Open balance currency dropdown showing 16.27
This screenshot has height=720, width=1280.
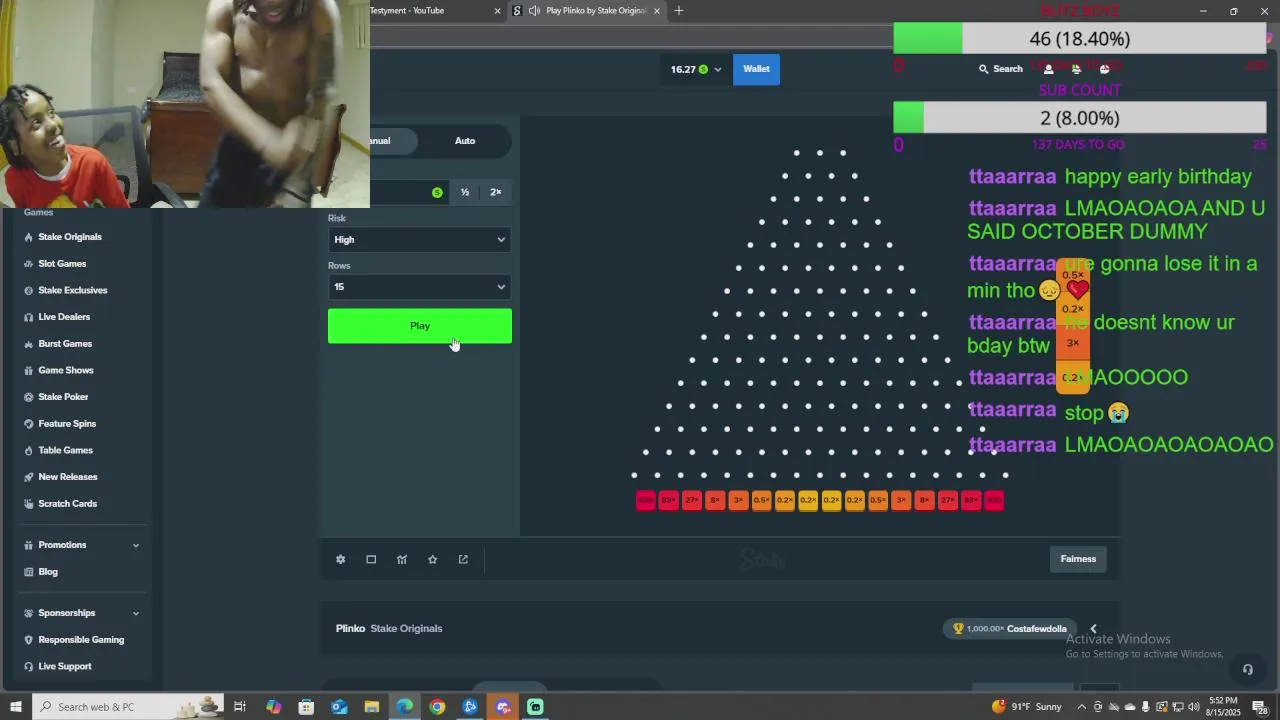tap(696, 69)
